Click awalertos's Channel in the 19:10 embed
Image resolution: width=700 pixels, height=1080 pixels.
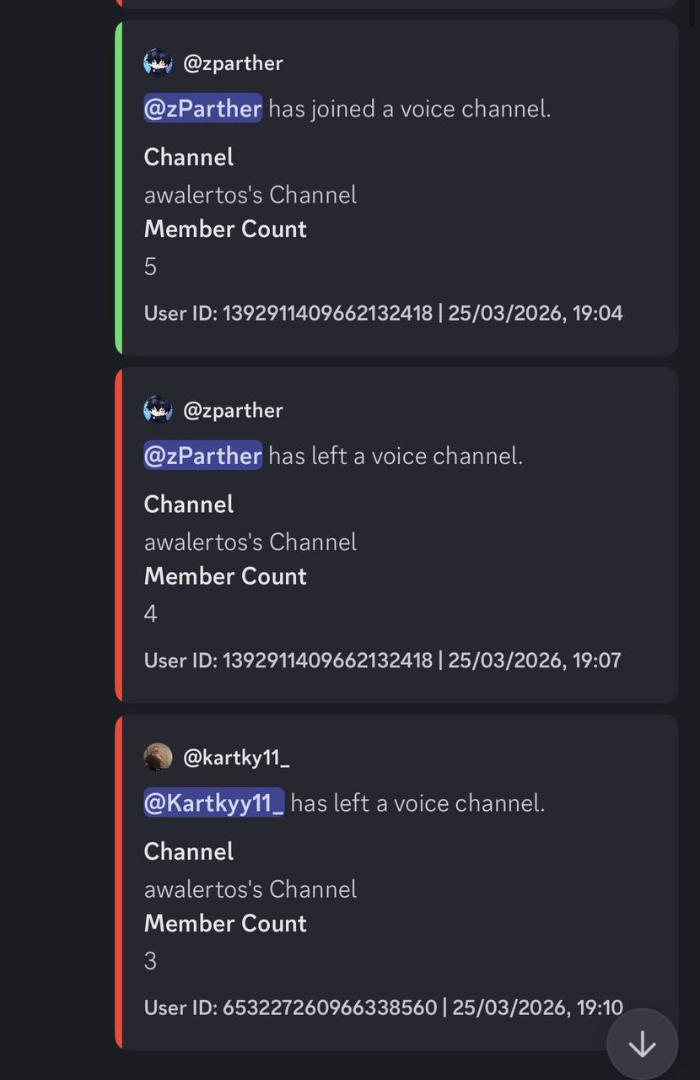pos(250,889)
